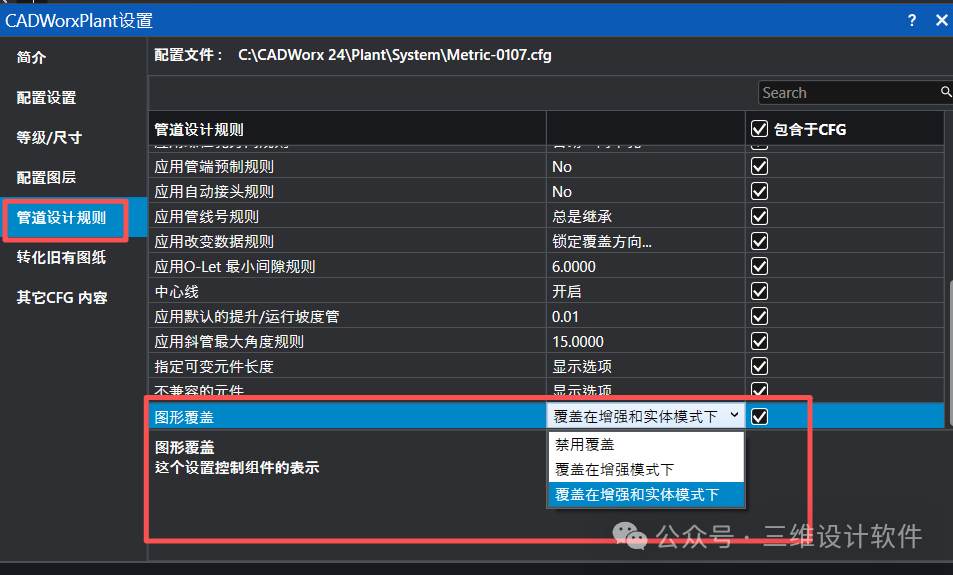Viewport: 953px width, 575px height.
Task: Choose 禁用覆盖 from dropdown list
Action: (645, 444)
